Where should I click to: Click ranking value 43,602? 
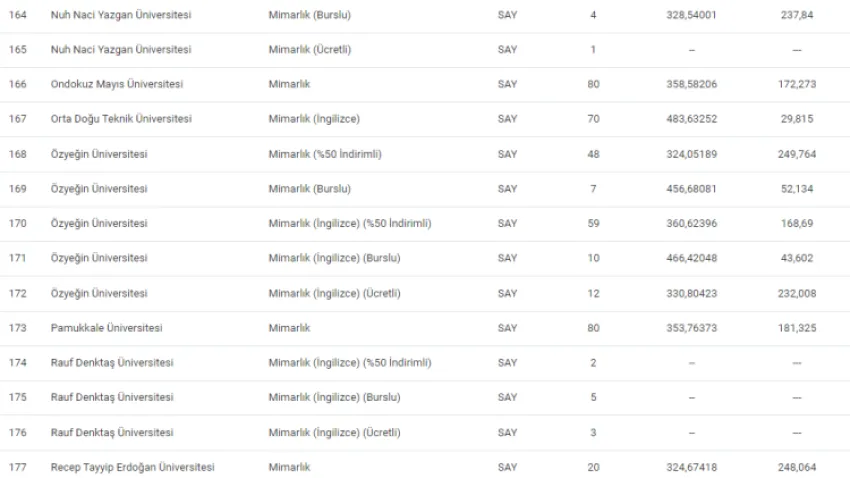[796, 258]
